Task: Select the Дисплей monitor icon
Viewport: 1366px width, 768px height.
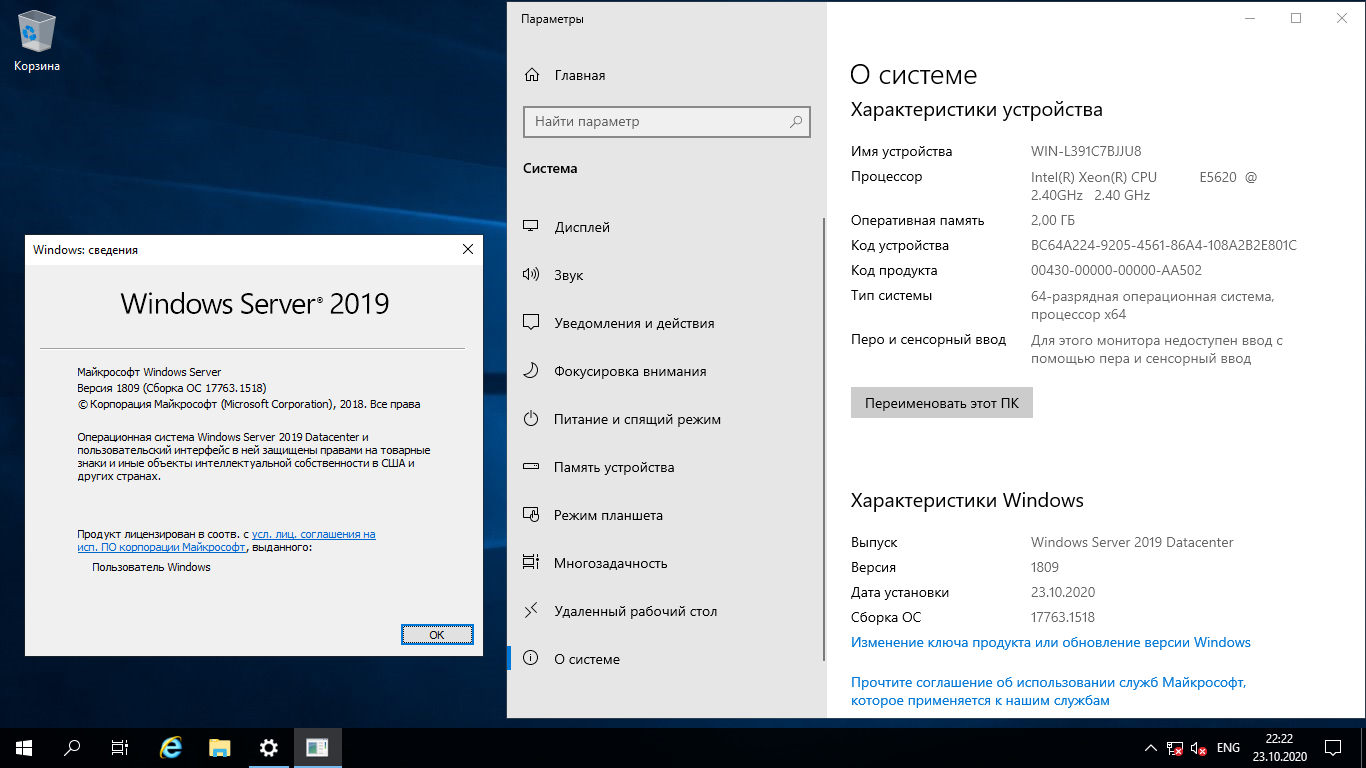Action: (x=532, y=227)
